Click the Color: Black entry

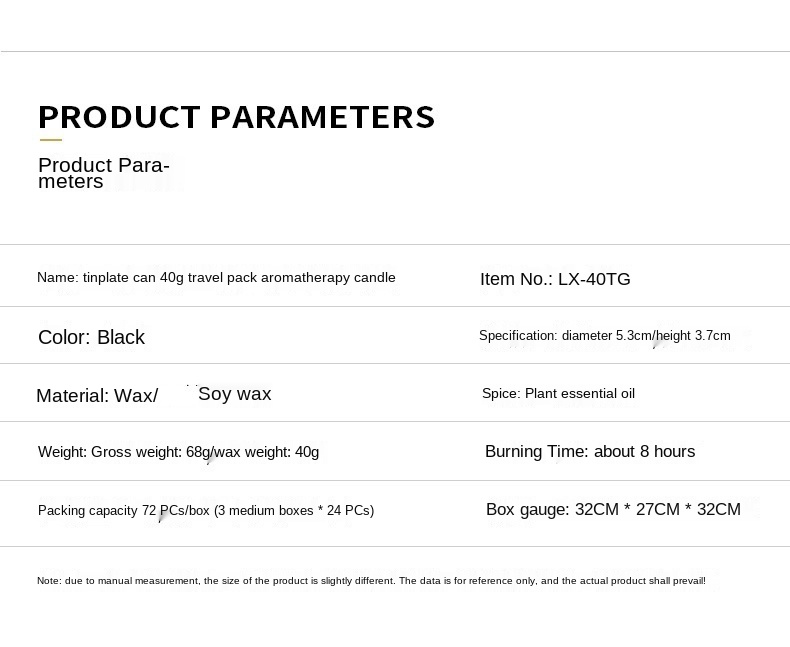tap(91, 337)
